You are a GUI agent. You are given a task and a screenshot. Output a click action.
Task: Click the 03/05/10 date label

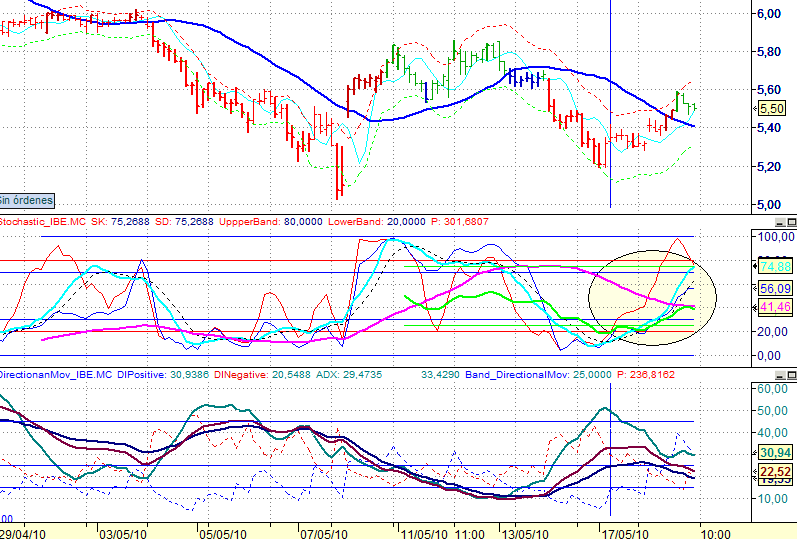[122, 534]
